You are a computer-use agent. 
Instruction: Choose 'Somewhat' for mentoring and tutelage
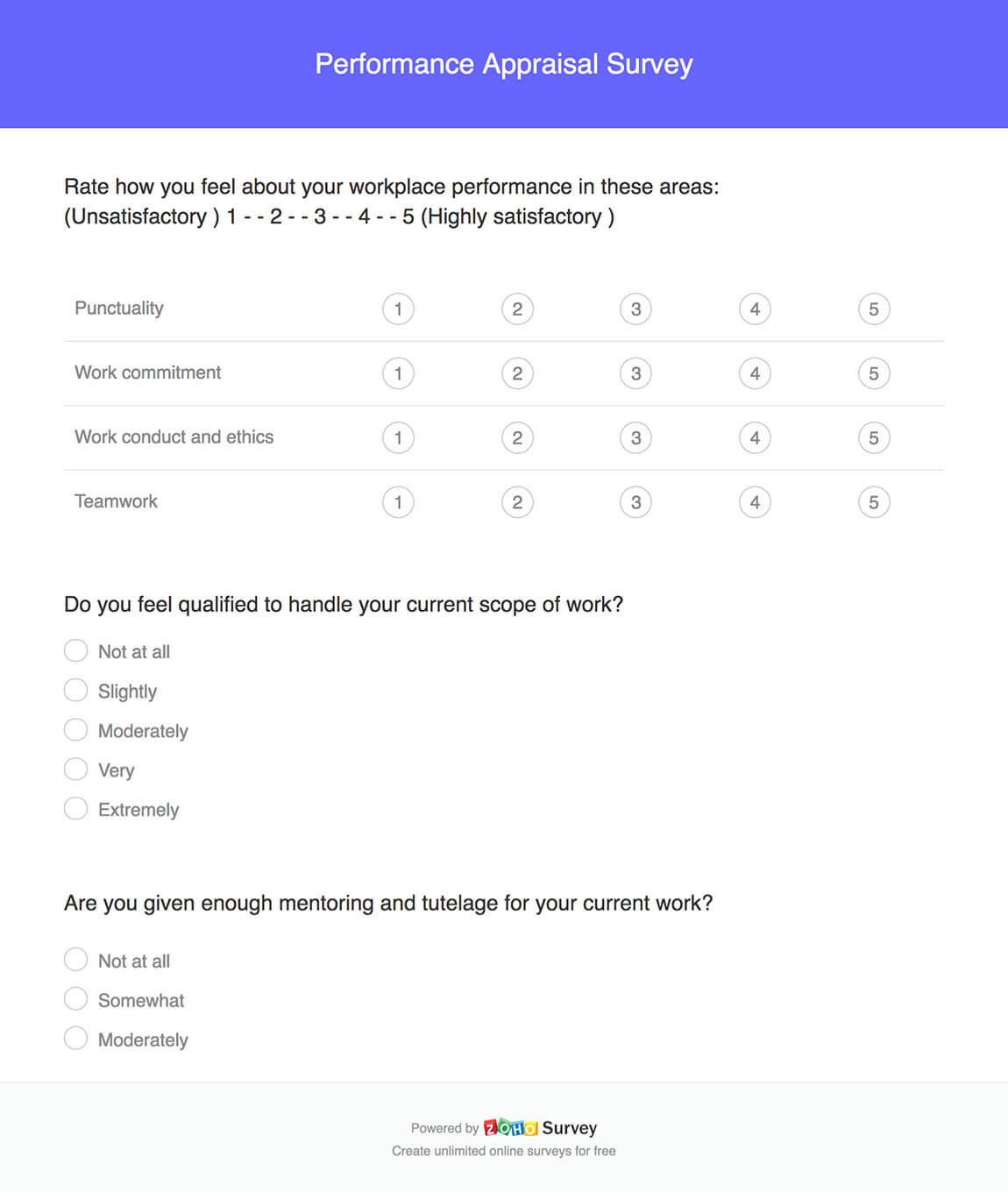(x=76, y=999)
